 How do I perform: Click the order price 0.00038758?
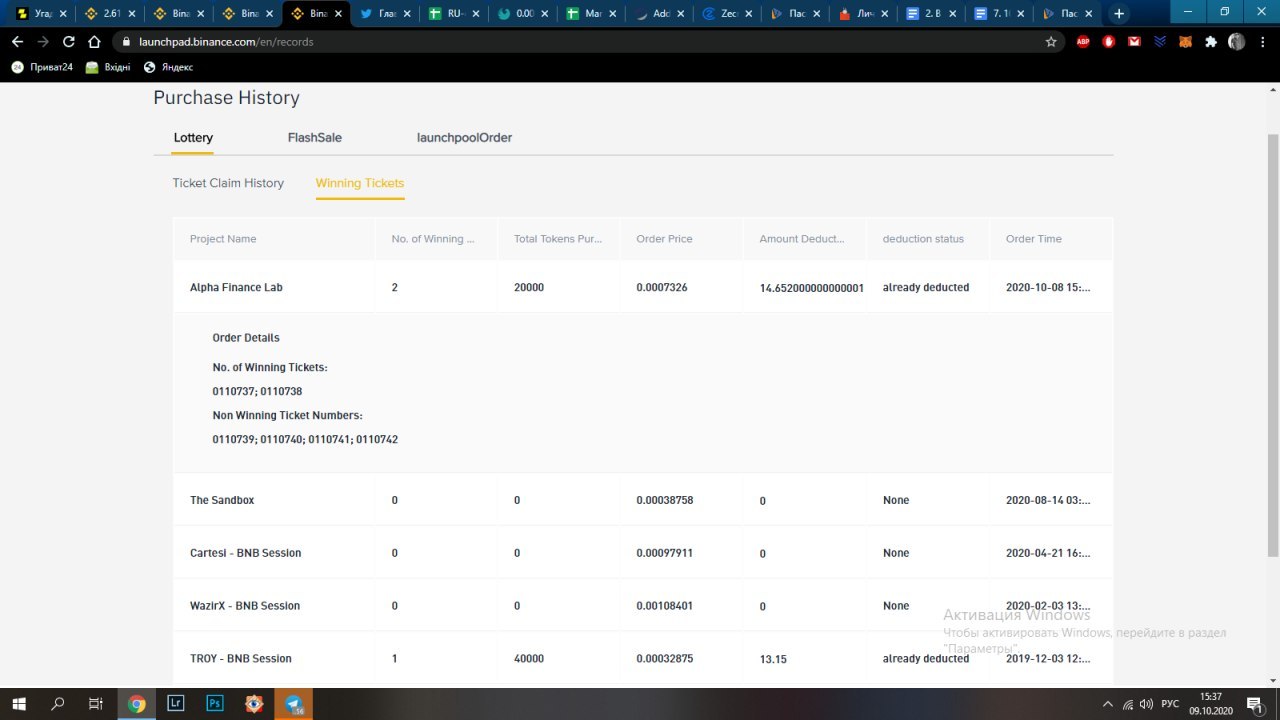coord(664,500)
